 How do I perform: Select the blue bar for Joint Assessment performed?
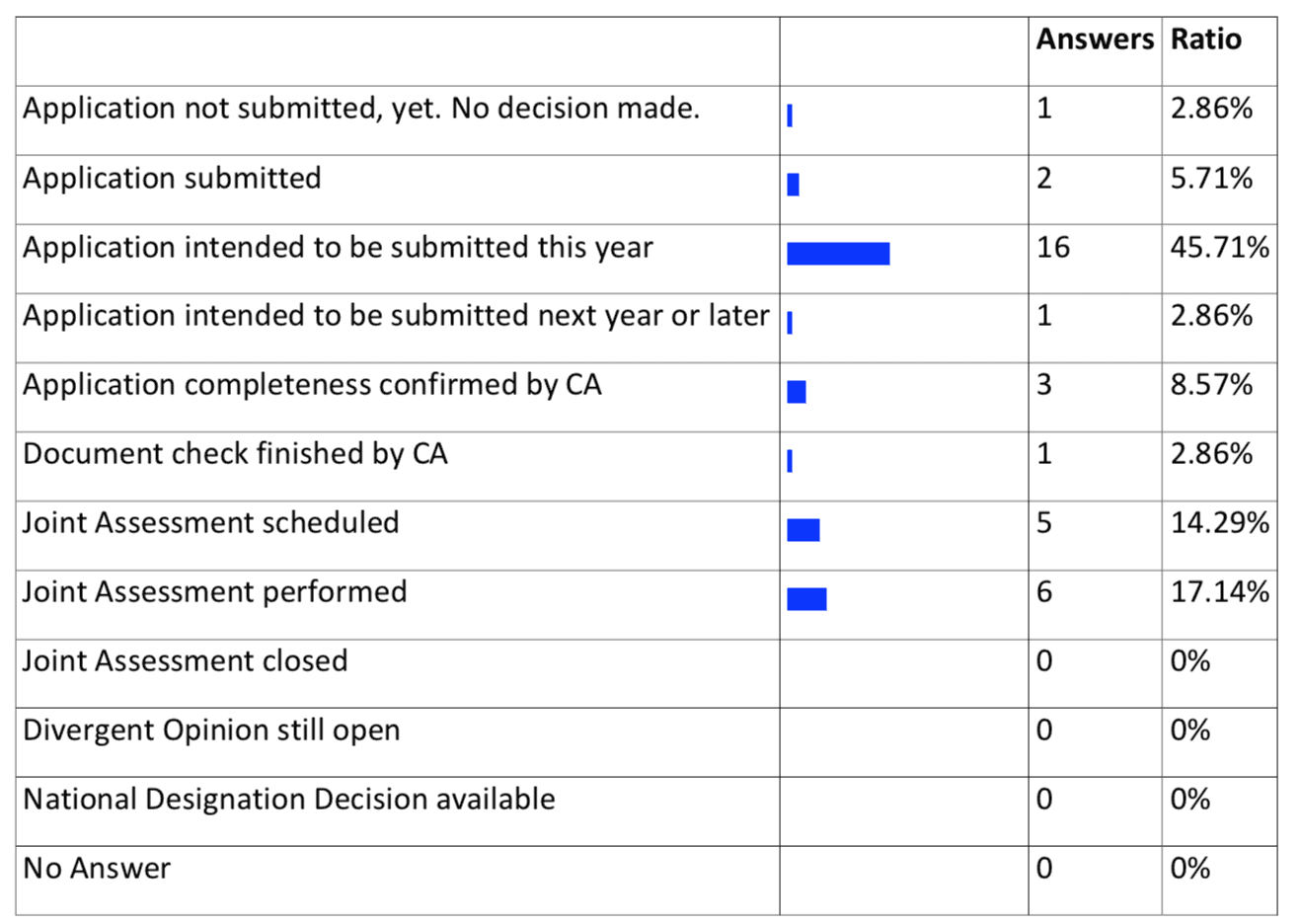pos(806,599)
